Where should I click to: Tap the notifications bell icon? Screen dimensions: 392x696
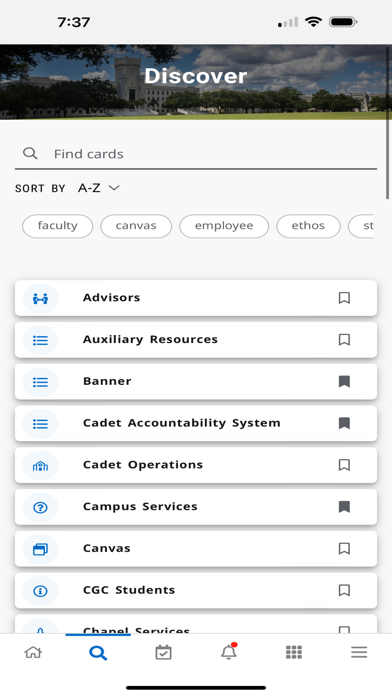pos(229,651)
